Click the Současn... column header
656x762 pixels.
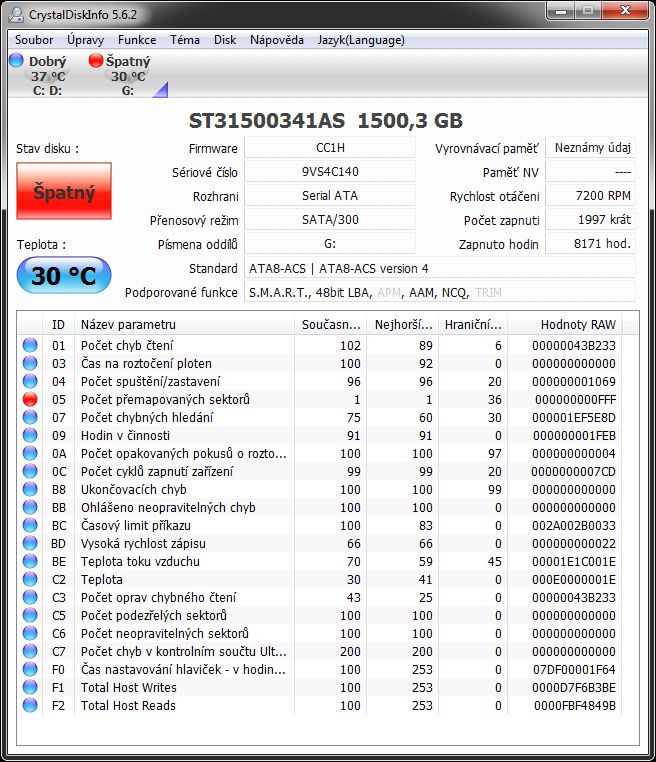[330, 325]
